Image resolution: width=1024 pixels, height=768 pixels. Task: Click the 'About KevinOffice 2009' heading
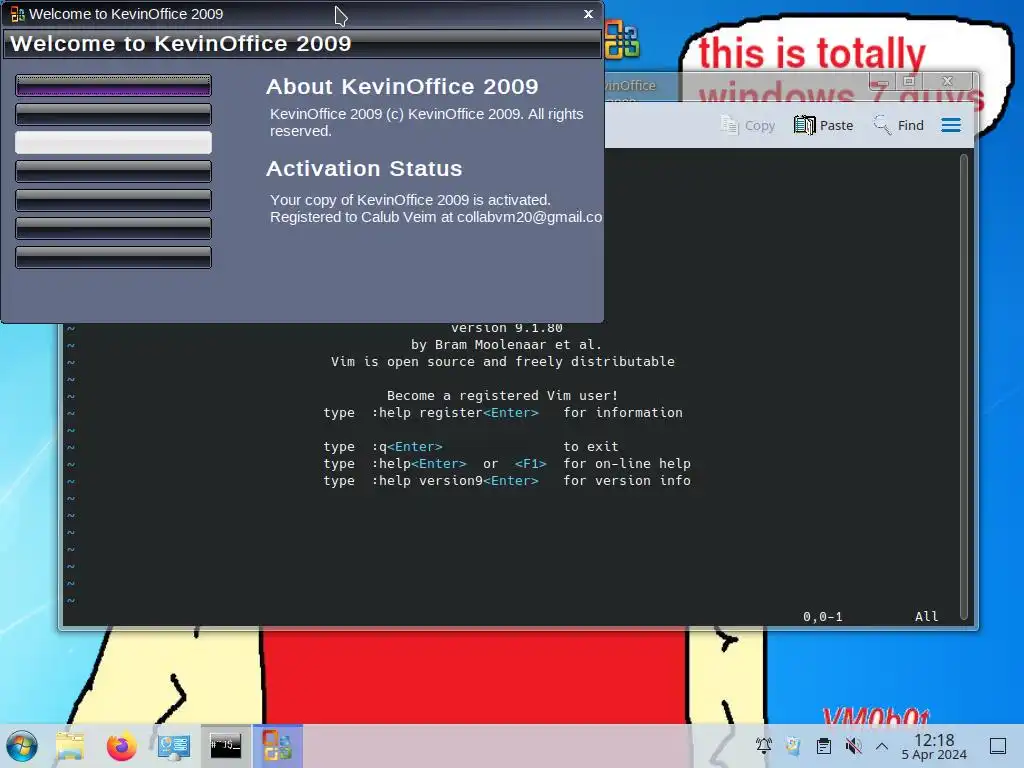coord(402,86)
